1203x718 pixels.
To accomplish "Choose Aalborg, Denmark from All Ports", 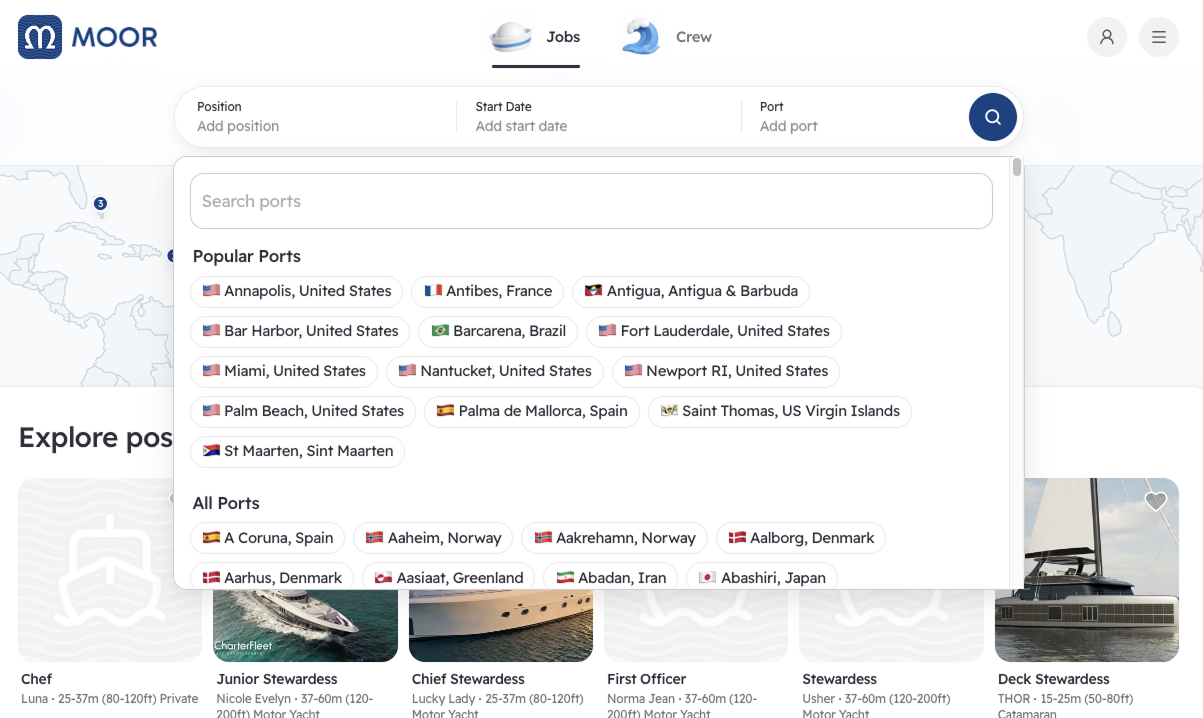I will [800, 538].
